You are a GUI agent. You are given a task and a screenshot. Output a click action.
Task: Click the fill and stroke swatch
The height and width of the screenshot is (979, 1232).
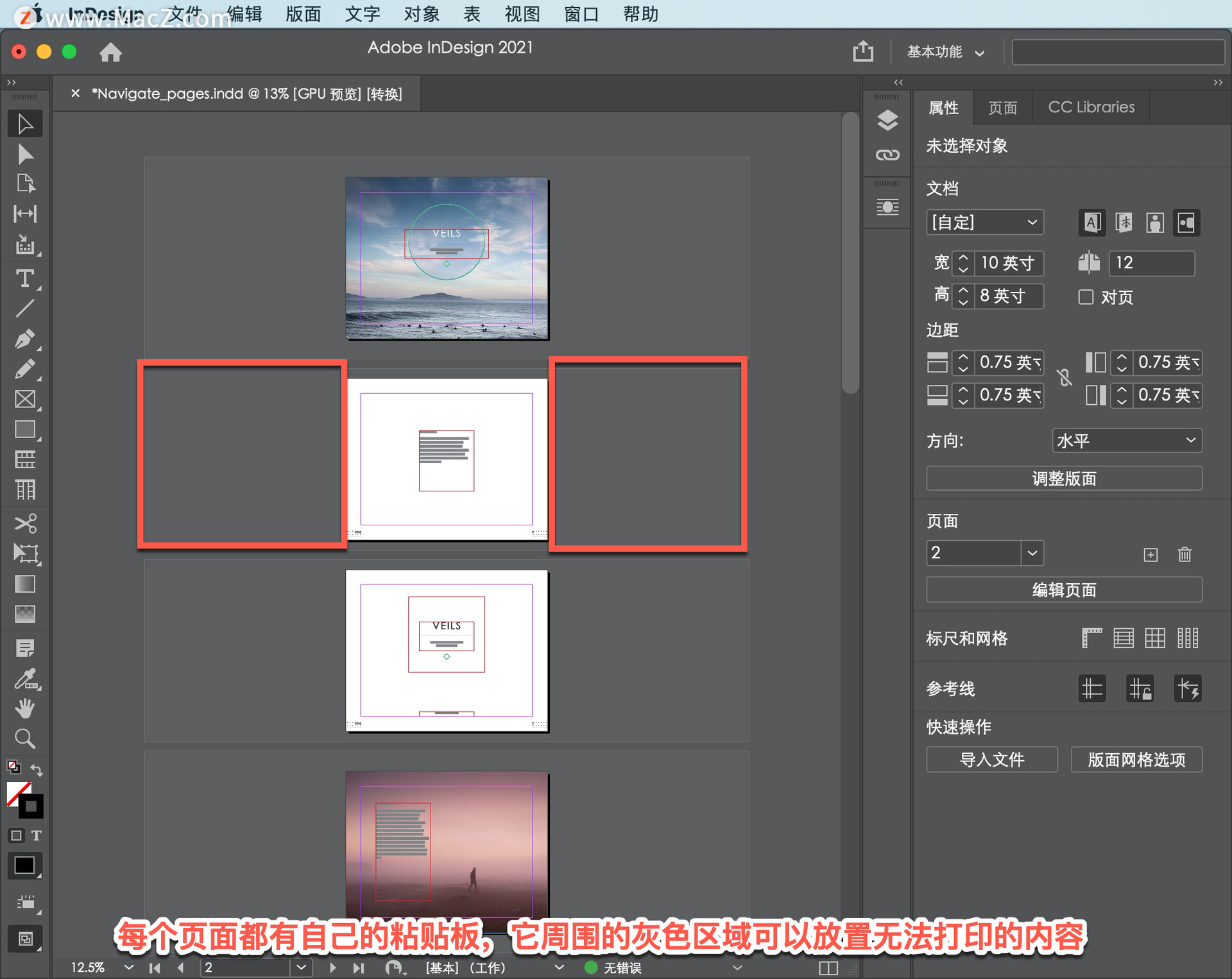click(24, 799)
